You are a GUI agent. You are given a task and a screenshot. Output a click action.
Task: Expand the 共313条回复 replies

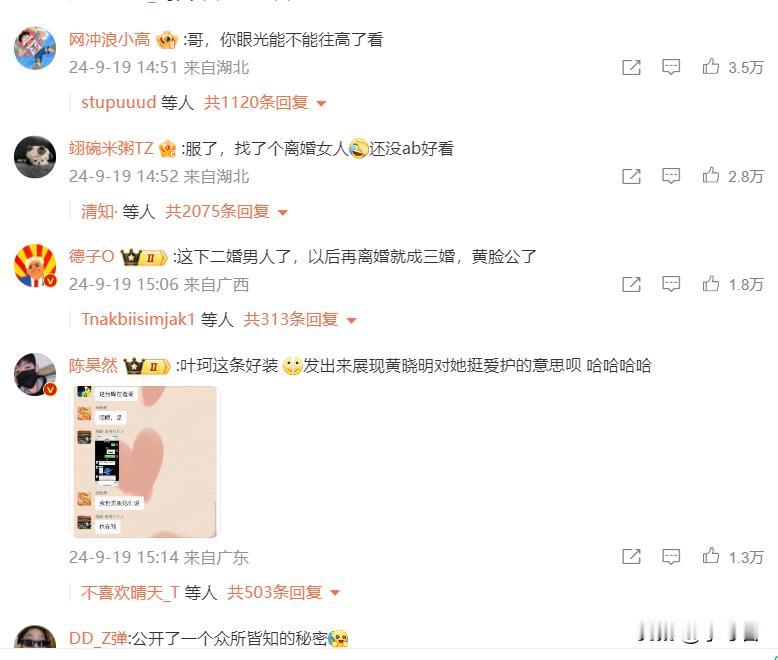tap(300, 320)
